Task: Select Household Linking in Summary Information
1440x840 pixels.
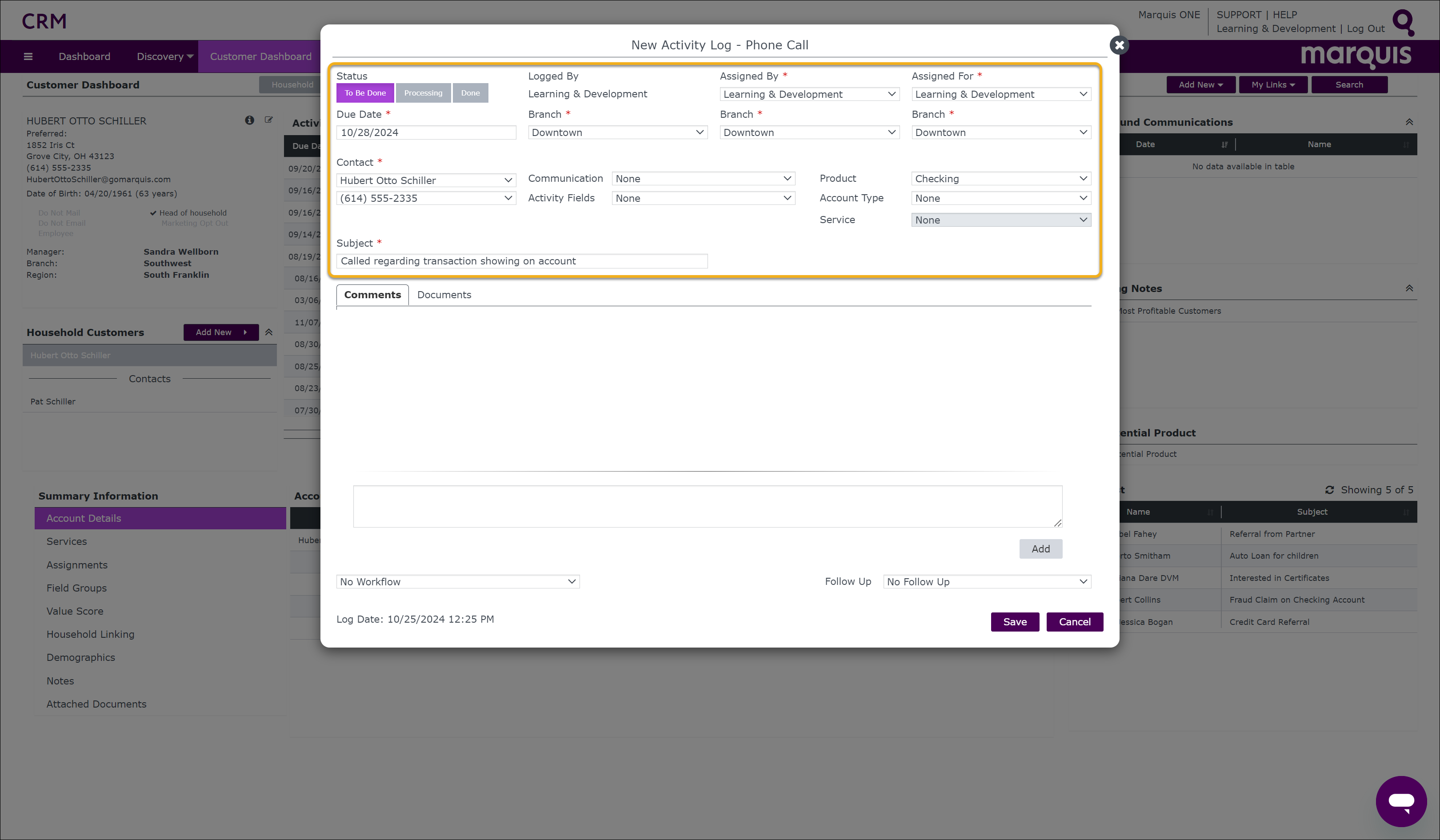Action: point(90,634)
